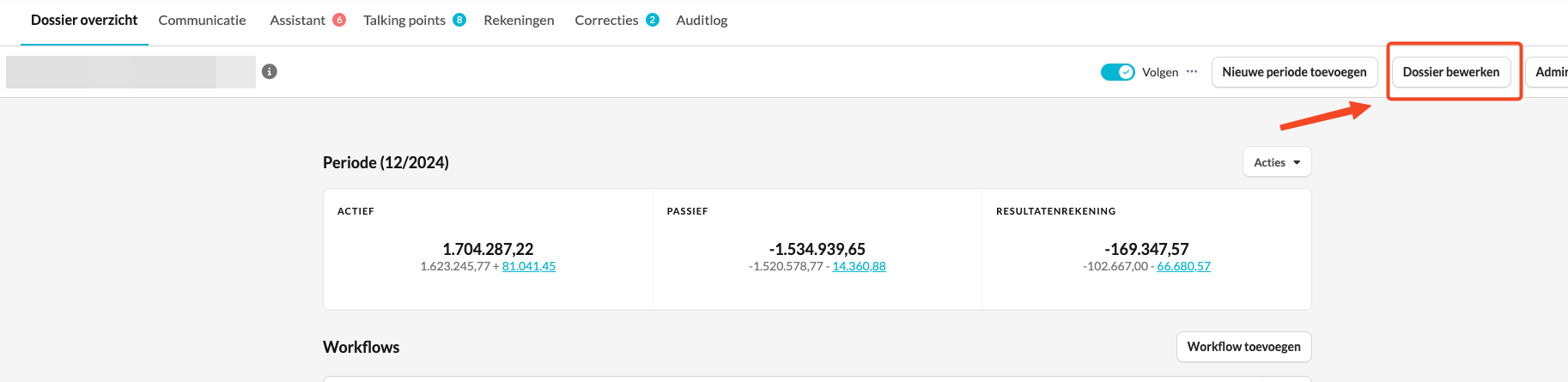Viewport: 1568px width, 382px height.
Task: Open the 14.360,88 Passief link
Action: tap(859, 267)
